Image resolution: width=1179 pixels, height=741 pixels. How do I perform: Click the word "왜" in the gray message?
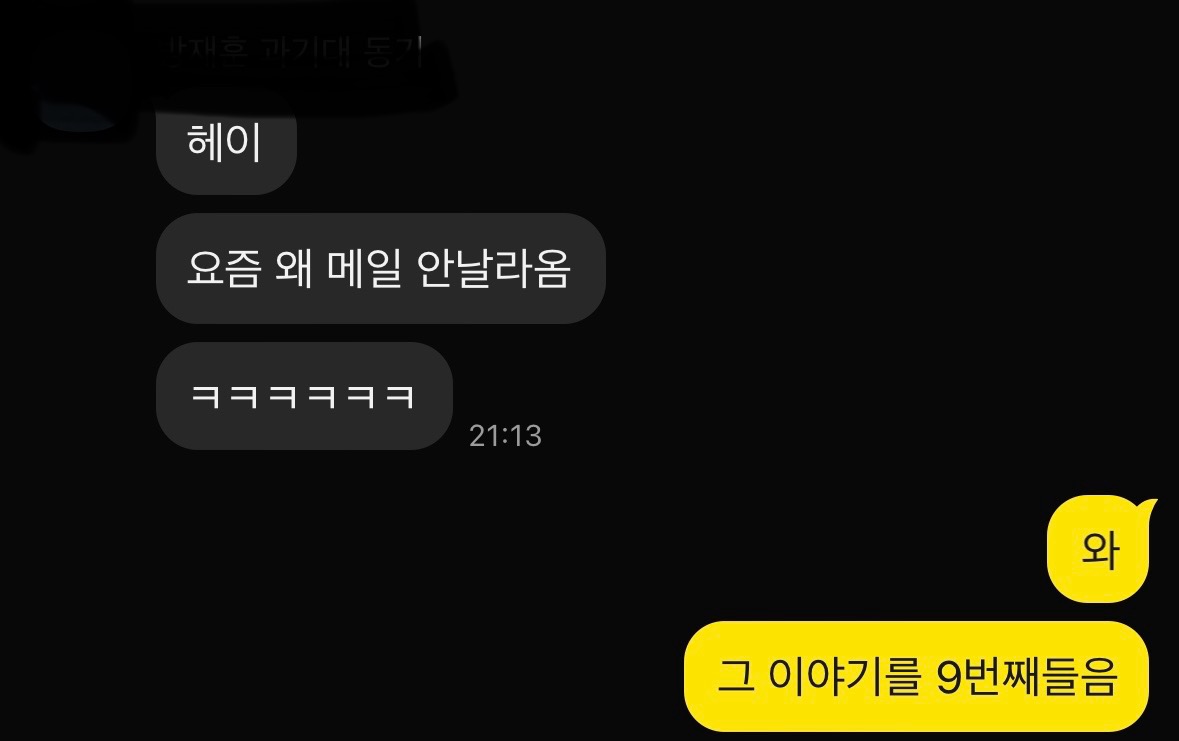[x=294, y=269]
